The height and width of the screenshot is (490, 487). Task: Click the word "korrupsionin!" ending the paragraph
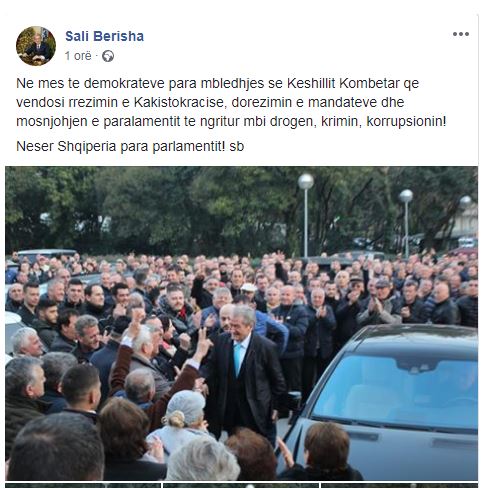click(x=406, y=122)
